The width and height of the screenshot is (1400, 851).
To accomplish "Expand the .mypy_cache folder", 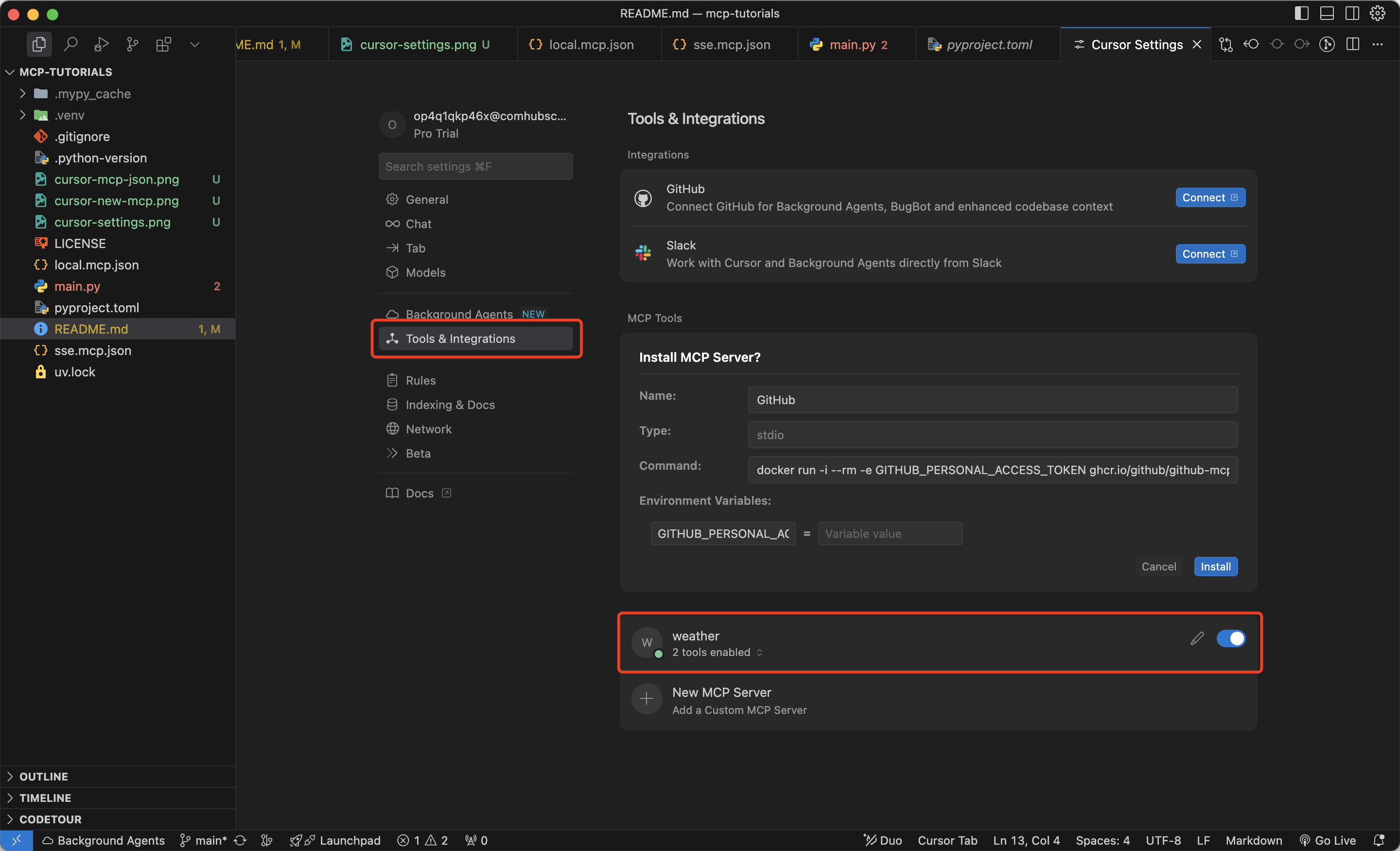I will (x=23, y=93).
